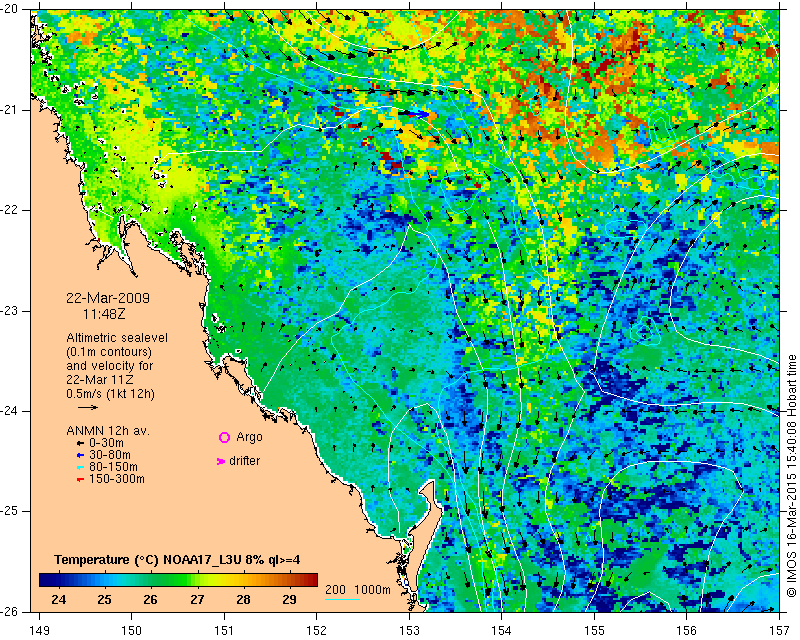800x640 pixels.
Task: Click the magenta drifter marker symbol
Action: click(x=221, y=461)
